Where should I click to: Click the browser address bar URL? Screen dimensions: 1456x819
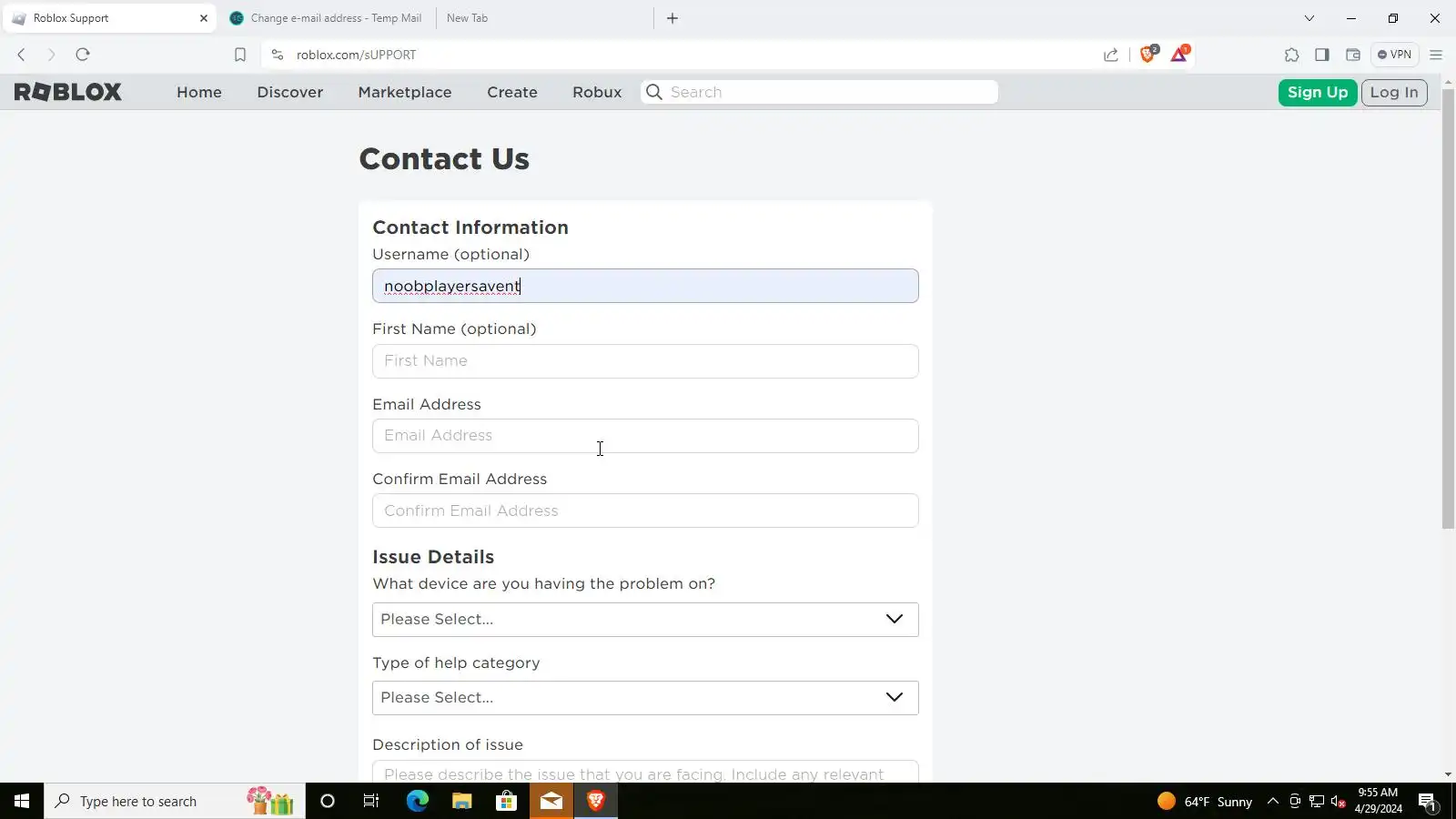pos(356,55)
